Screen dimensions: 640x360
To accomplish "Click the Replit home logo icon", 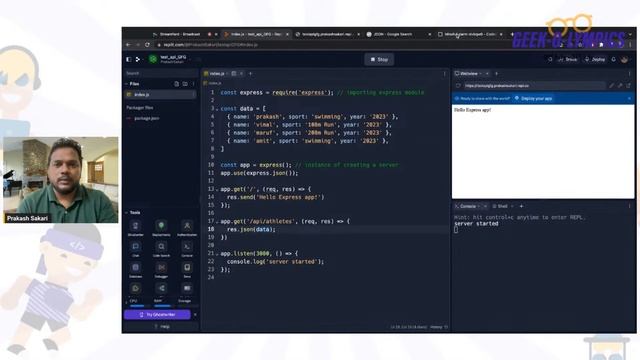I will click(138, 60).
